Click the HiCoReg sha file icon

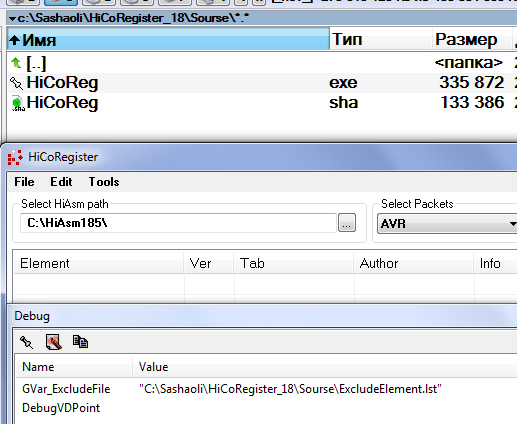pos(18,103)
